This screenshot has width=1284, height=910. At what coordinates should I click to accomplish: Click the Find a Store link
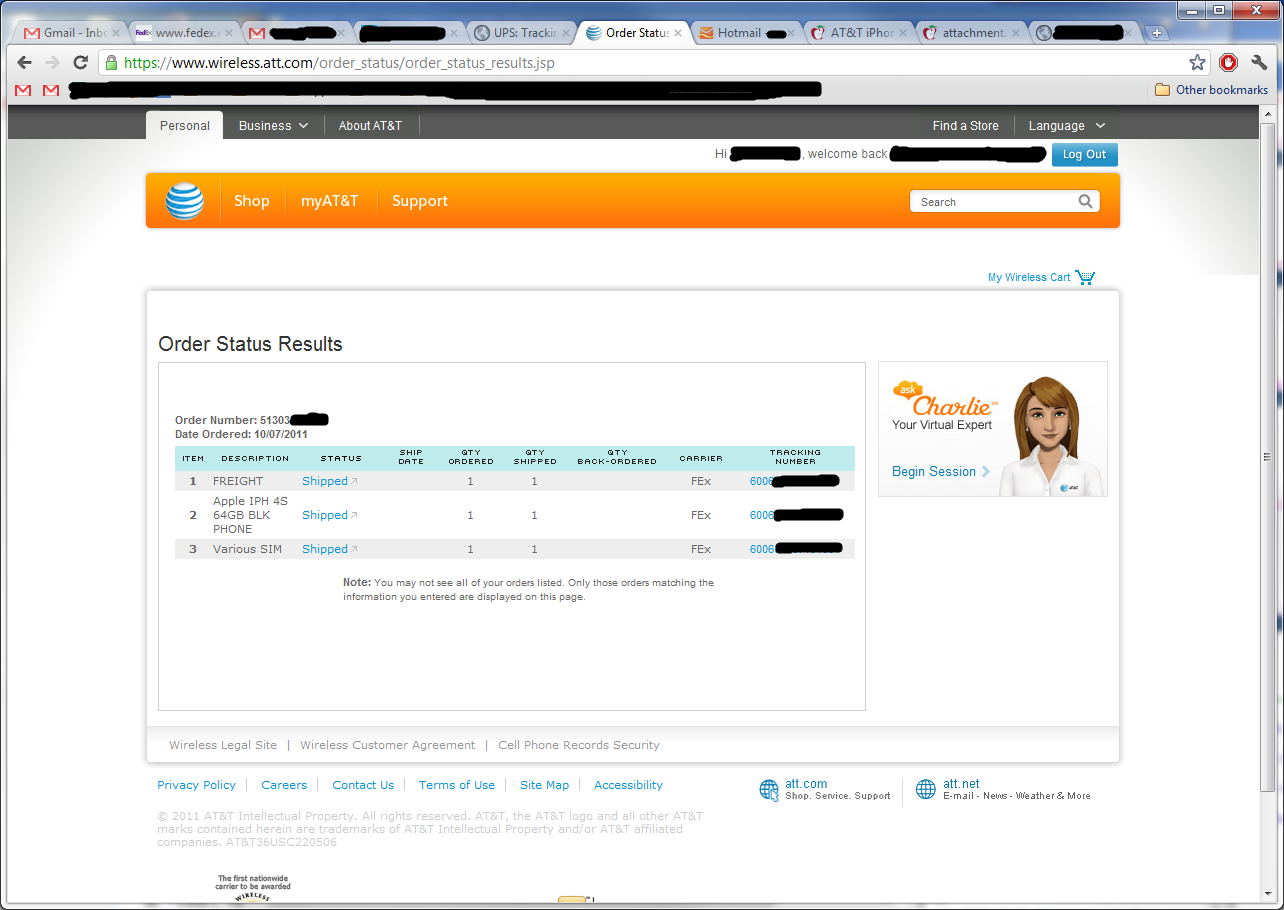coord(966,126)
